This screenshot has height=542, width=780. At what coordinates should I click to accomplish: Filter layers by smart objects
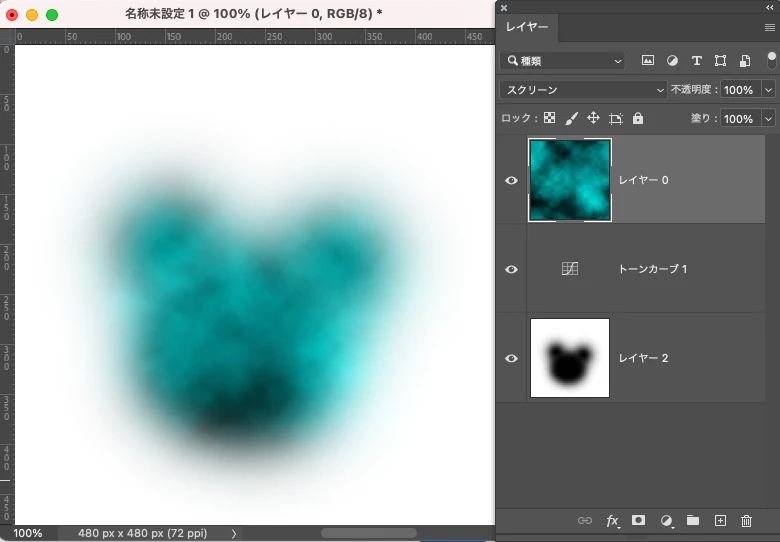click(x=745, y=61)
